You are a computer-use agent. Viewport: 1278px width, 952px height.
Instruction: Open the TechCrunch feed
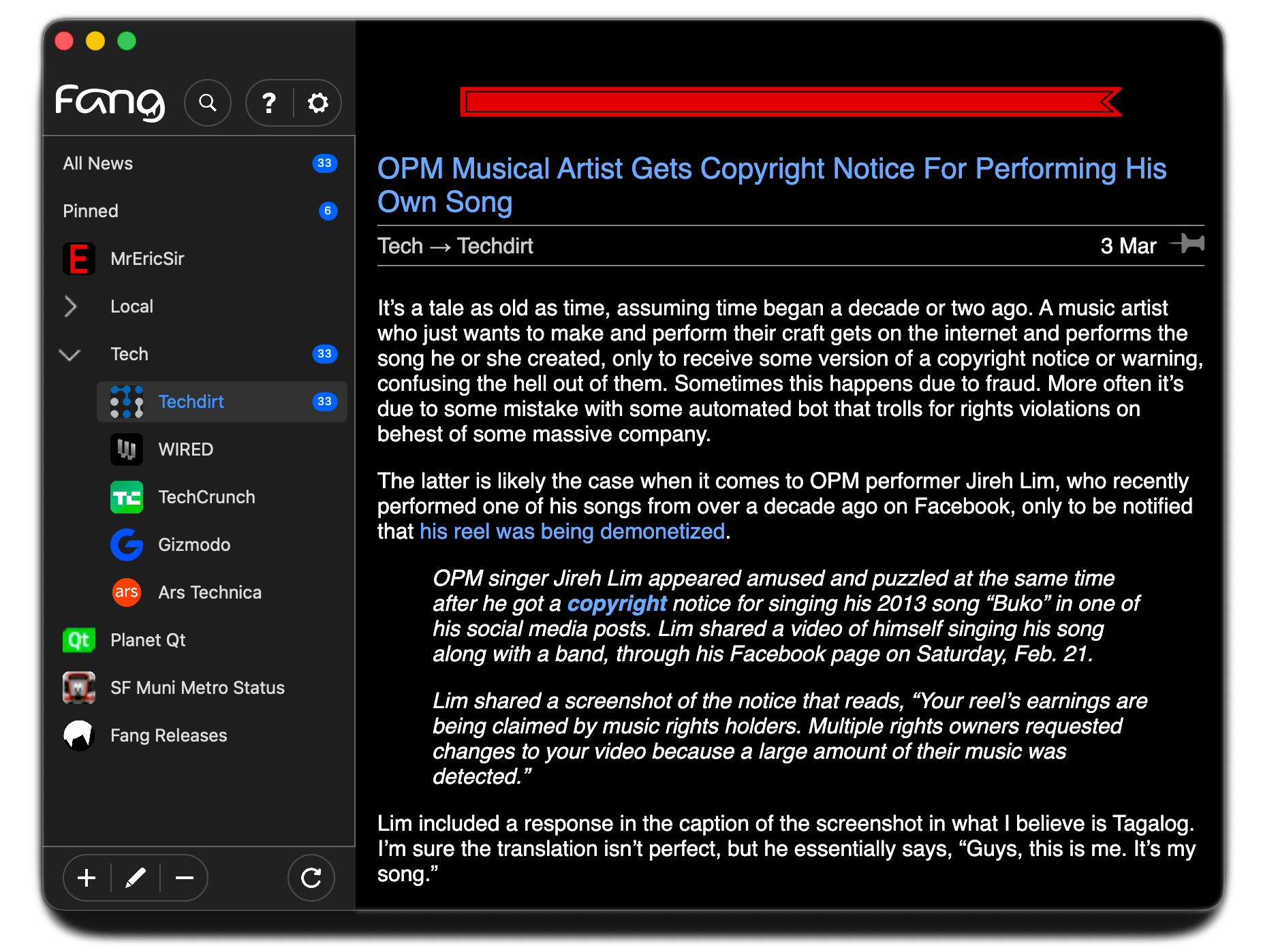click(206, 496)
